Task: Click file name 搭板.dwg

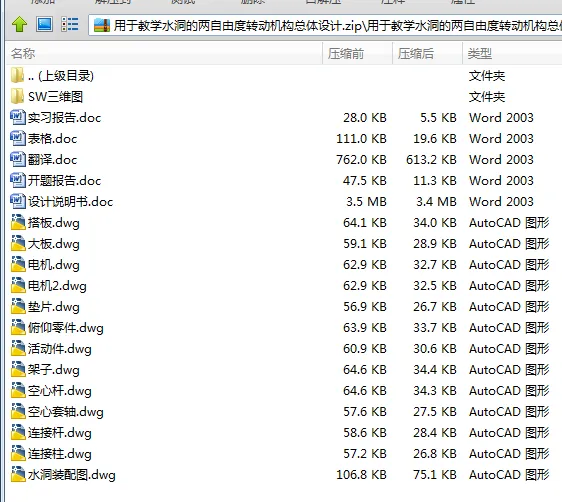Action: [54, 223]
